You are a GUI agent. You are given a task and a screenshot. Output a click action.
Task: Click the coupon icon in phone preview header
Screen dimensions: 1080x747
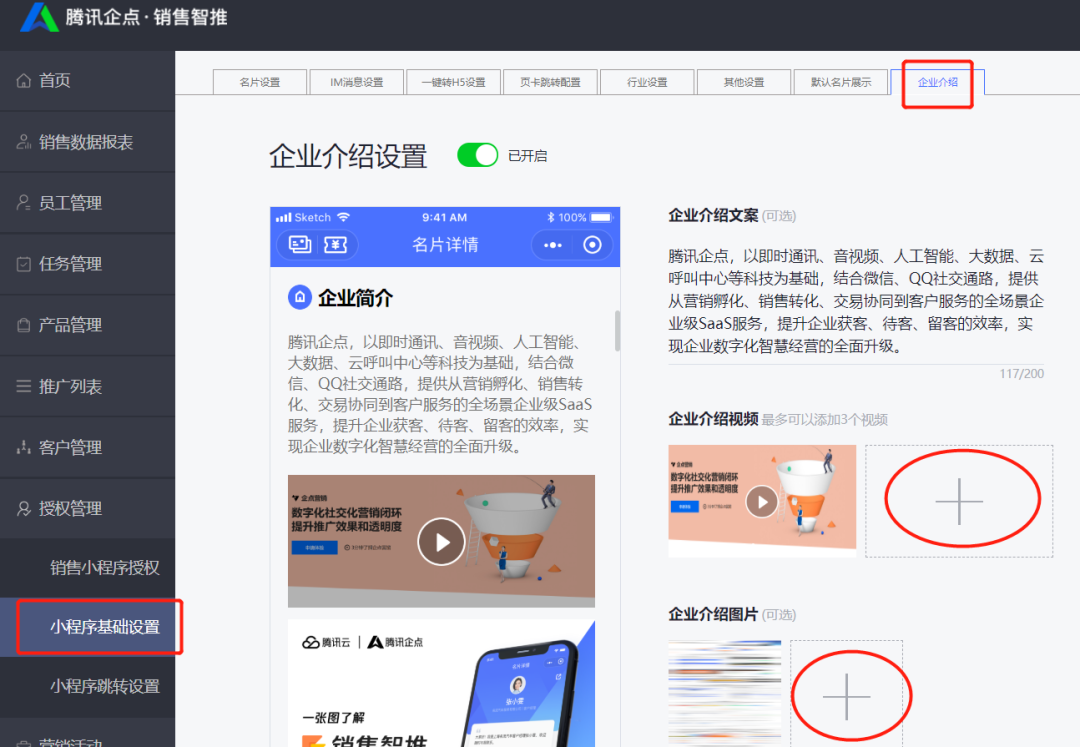335,244
